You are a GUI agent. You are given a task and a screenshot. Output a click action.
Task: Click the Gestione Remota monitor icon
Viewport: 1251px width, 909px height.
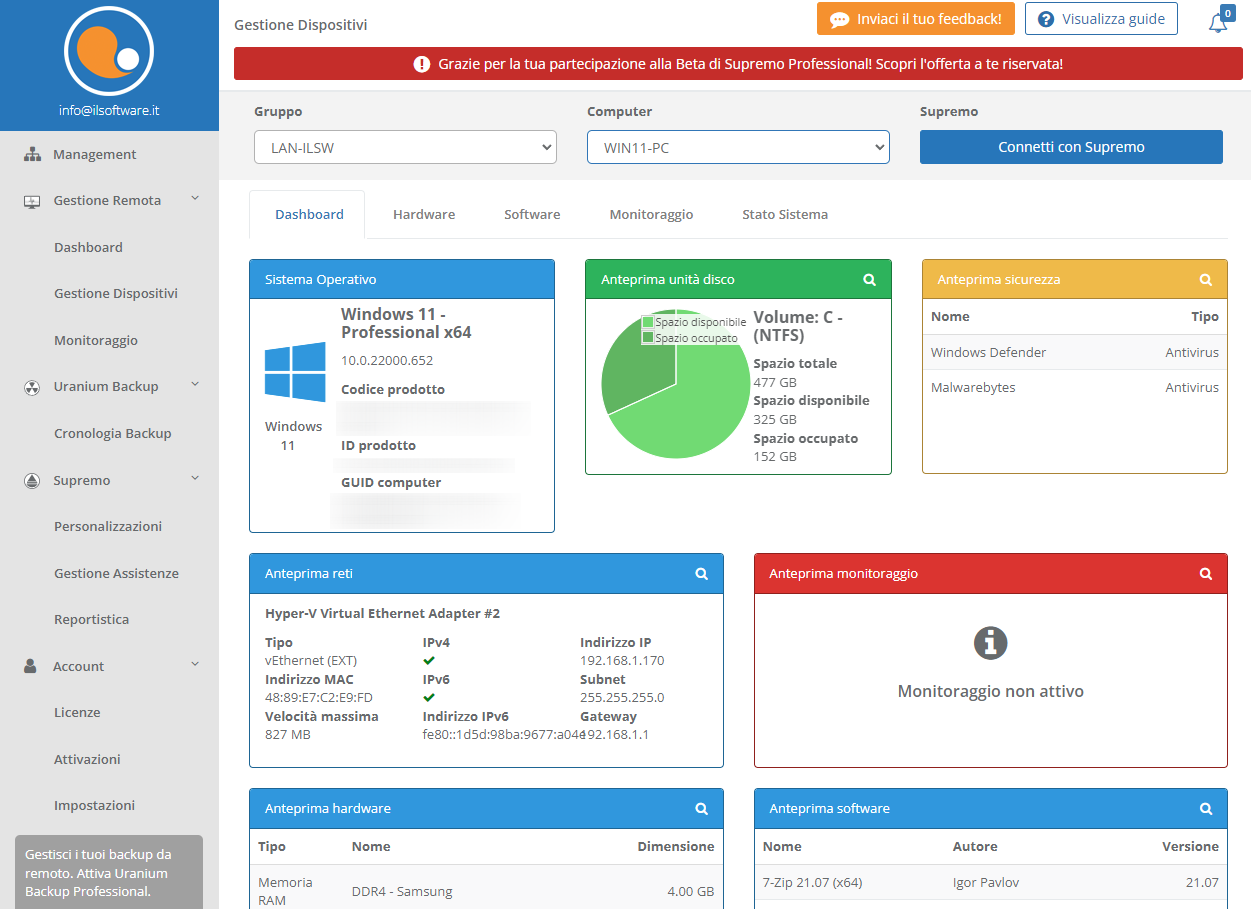[32, 201]
